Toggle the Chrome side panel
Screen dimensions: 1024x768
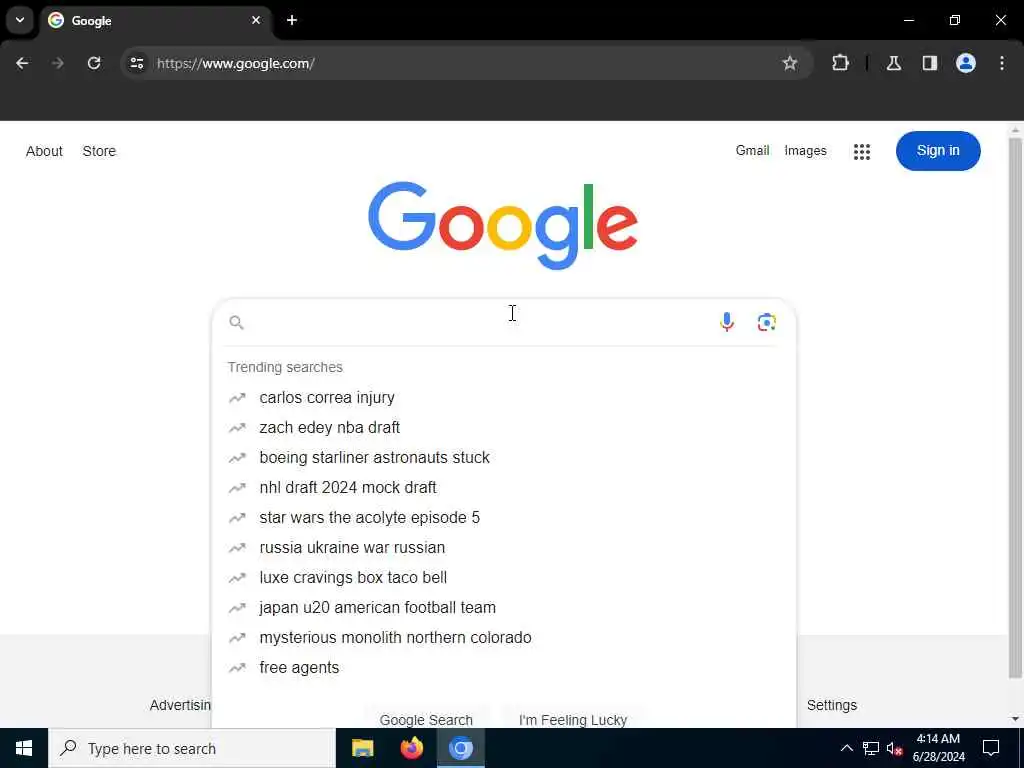pyautogui.click(x=929, y=63)
